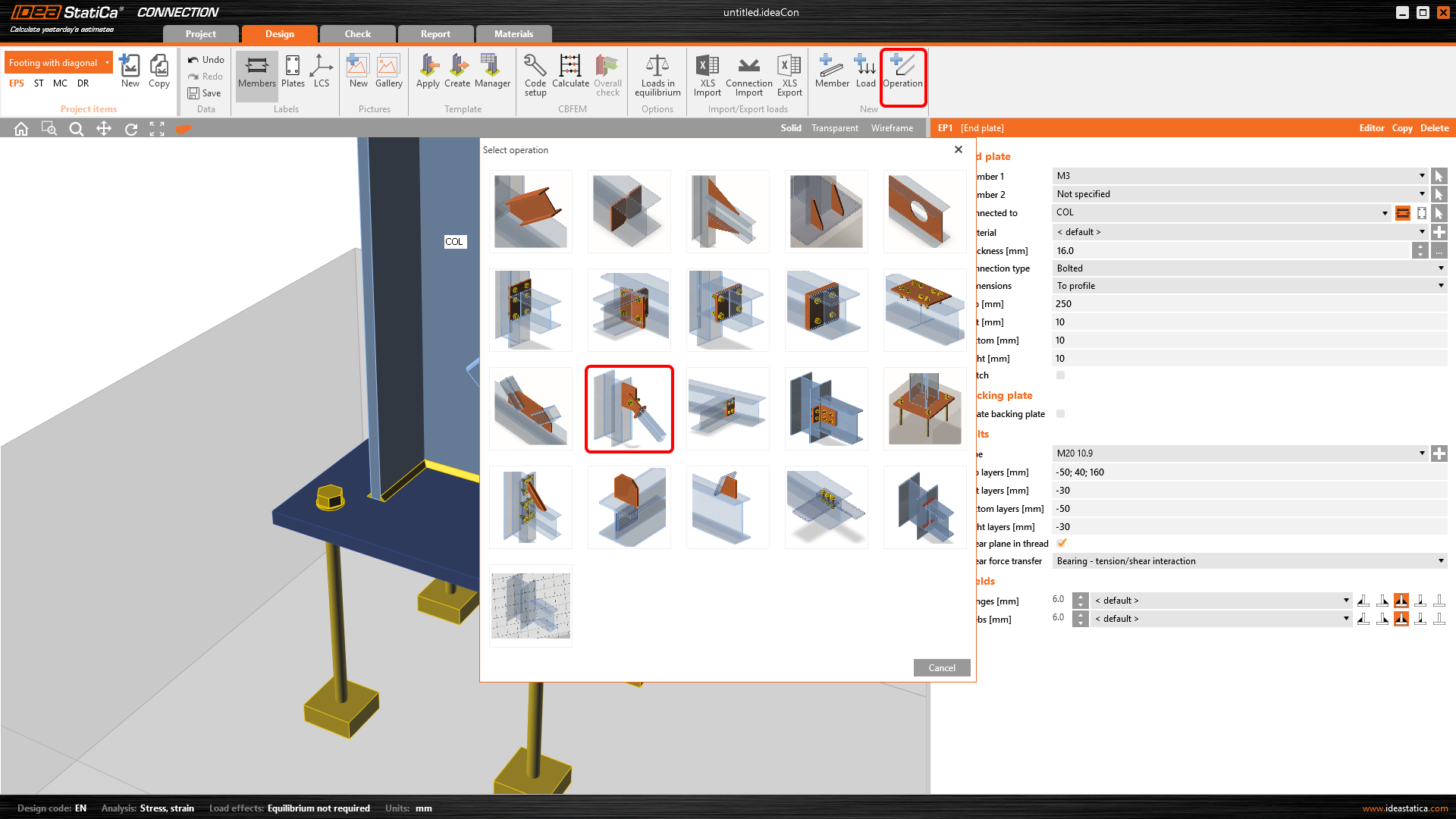Screen dimensions: 1456x819
Task: Enable the Notch checkbox
Action: click(1061, 375)
